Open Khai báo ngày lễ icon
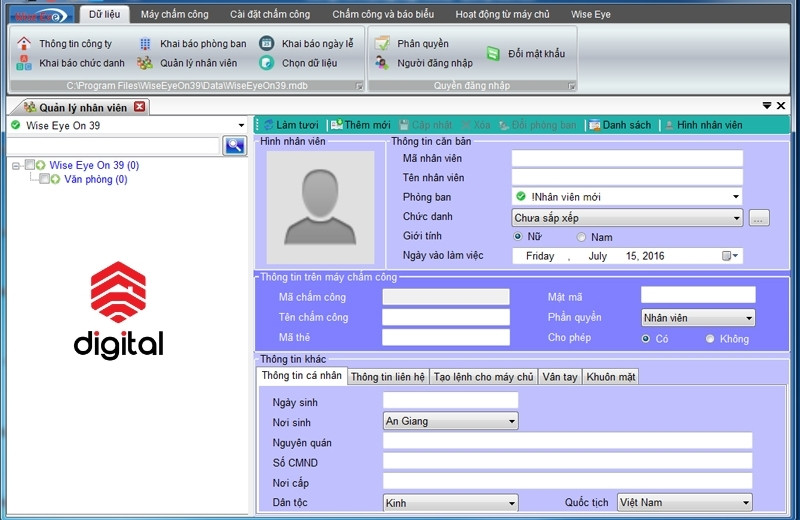This screenshot has height=520, width=800. (x=267, y=44)
